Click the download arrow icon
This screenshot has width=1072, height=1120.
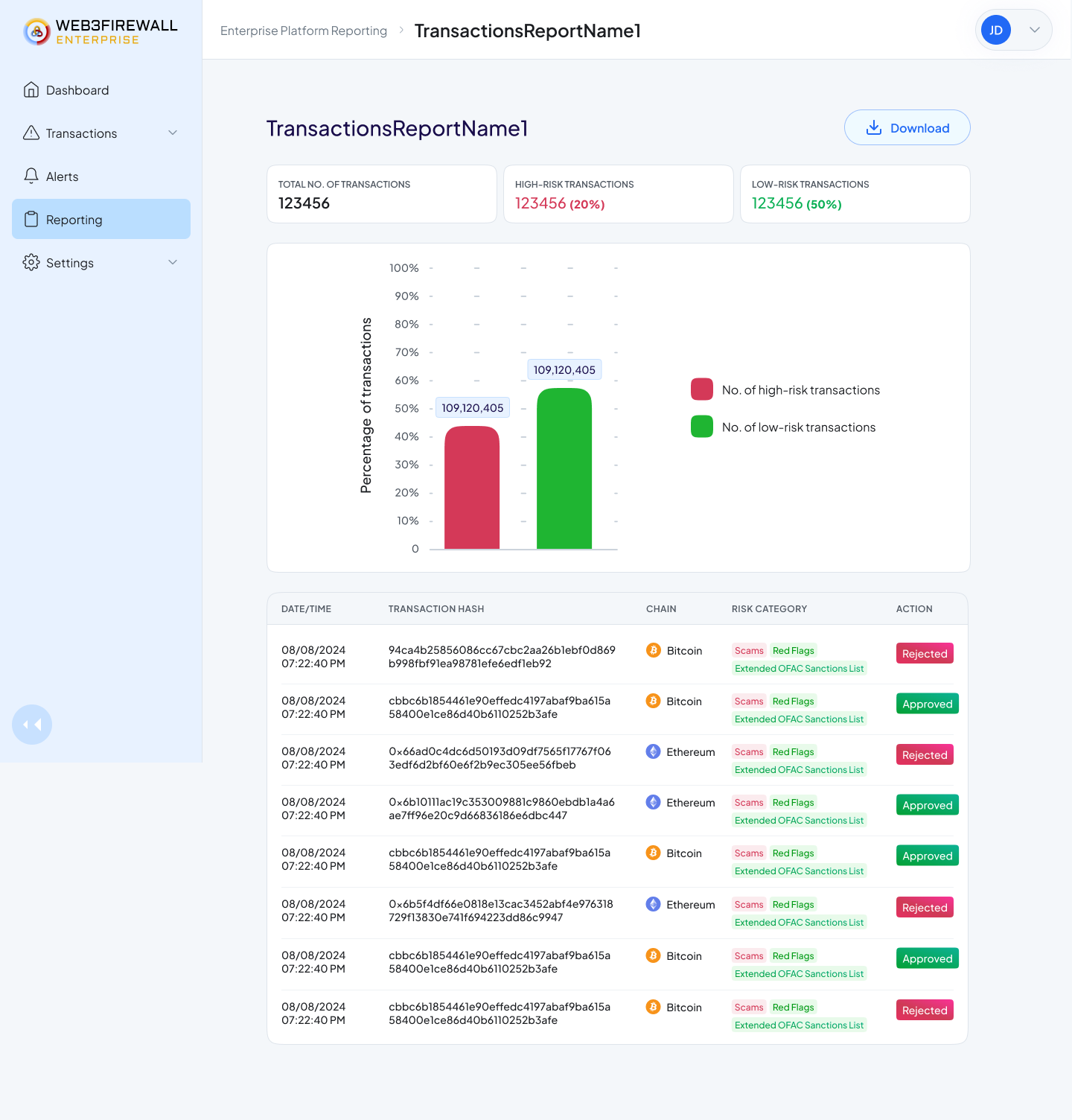pyautogui.click(x=874, y=128)
